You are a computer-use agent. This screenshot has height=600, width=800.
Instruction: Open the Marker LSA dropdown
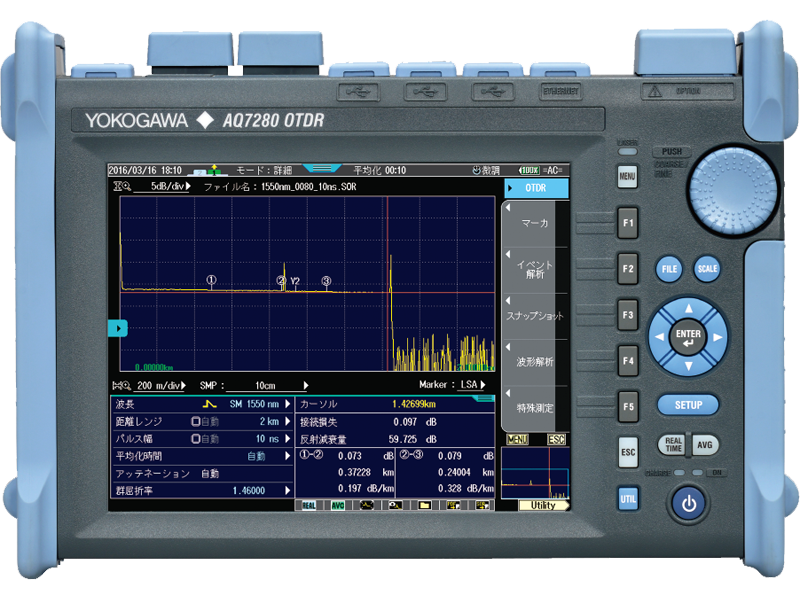coord(475,385)
